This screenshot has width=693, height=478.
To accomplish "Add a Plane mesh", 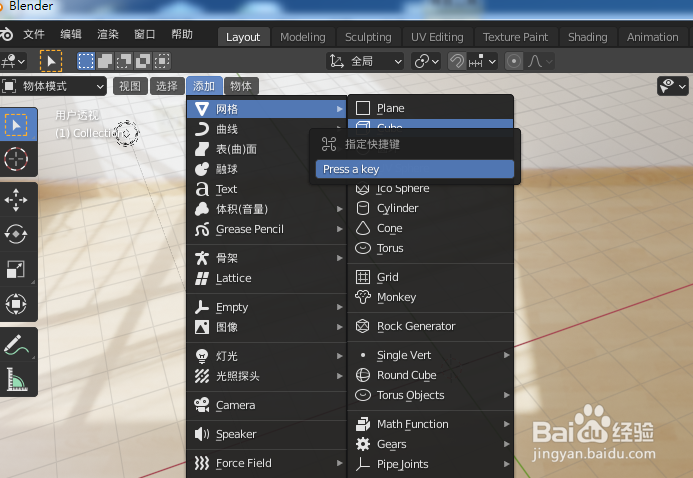I will 431,108.
